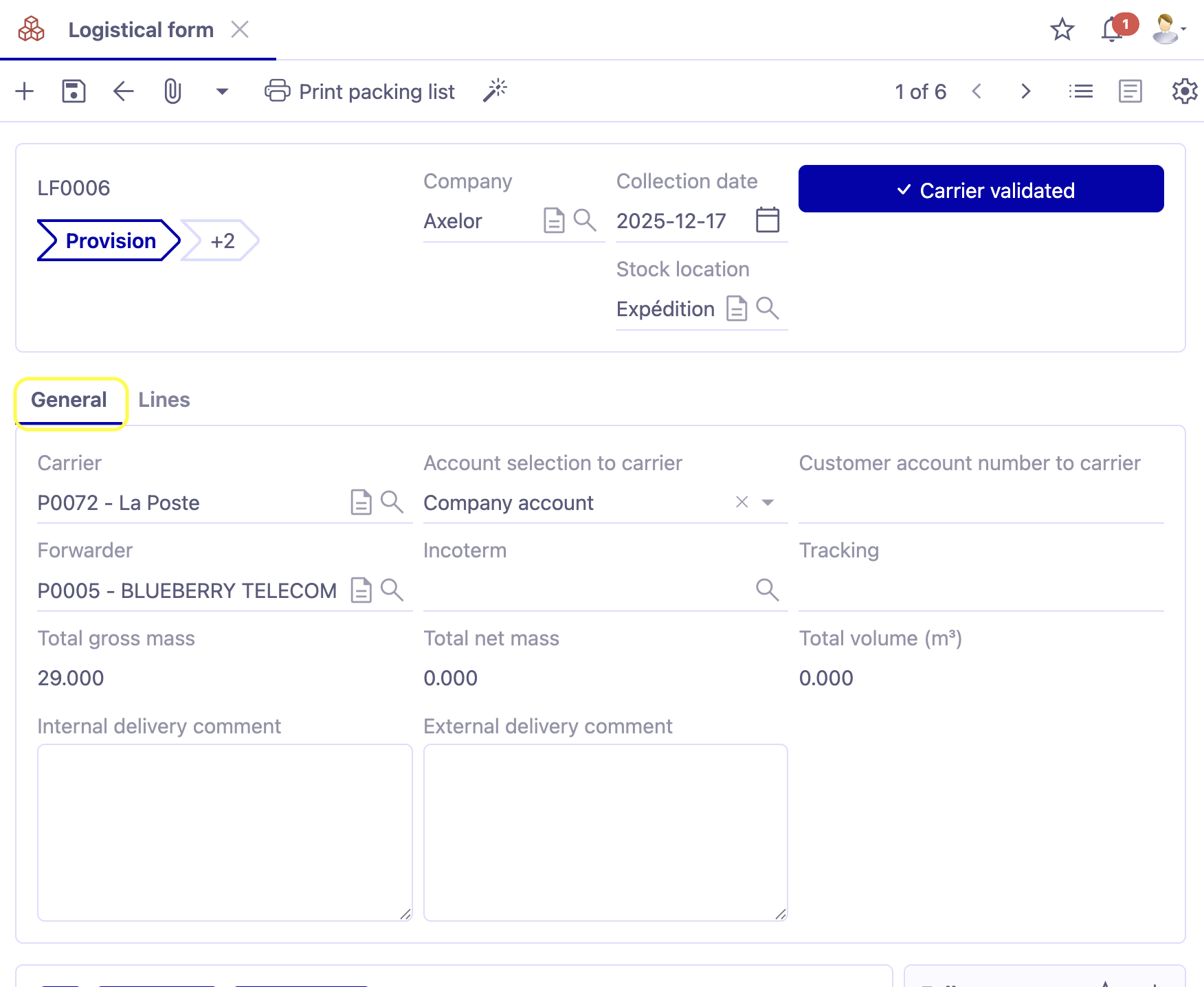Go to the next record
1204x987 pixels.
[x=1025, y=91]
